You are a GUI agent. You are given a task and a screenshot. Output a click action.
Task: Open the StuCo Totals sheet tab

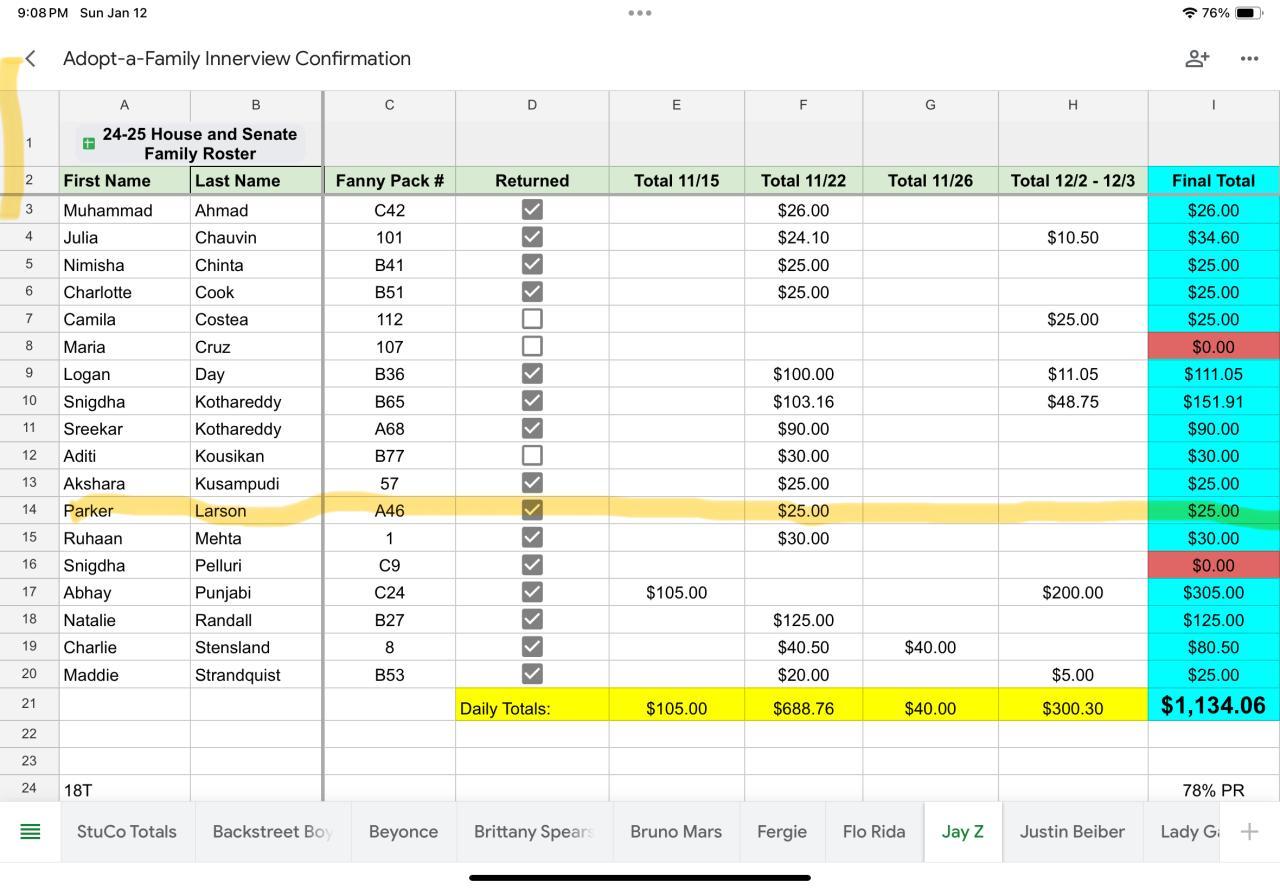127,832
